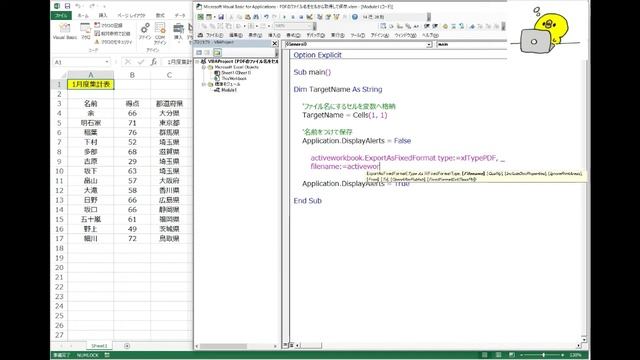Click View Code icon in Project Explorer
640x360 pixels.
[199, 52]
